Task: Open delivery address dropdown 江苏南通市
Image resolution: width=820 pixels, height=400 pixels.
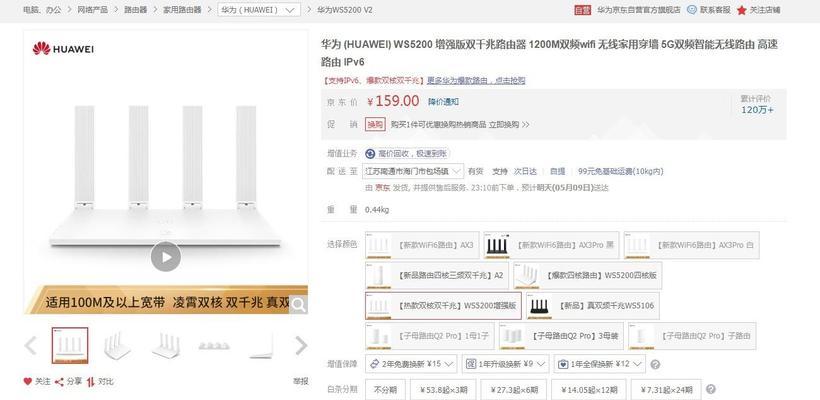Action: click(x=413, y=171)
